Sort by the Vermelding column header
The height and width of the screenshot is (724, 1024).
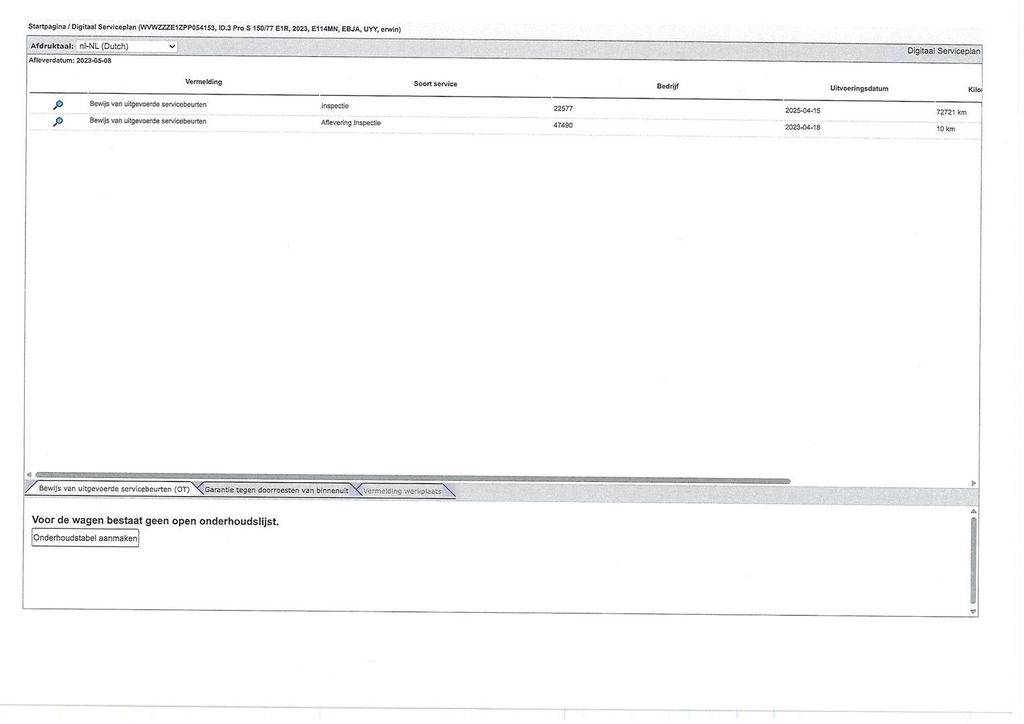click(204, 82)
